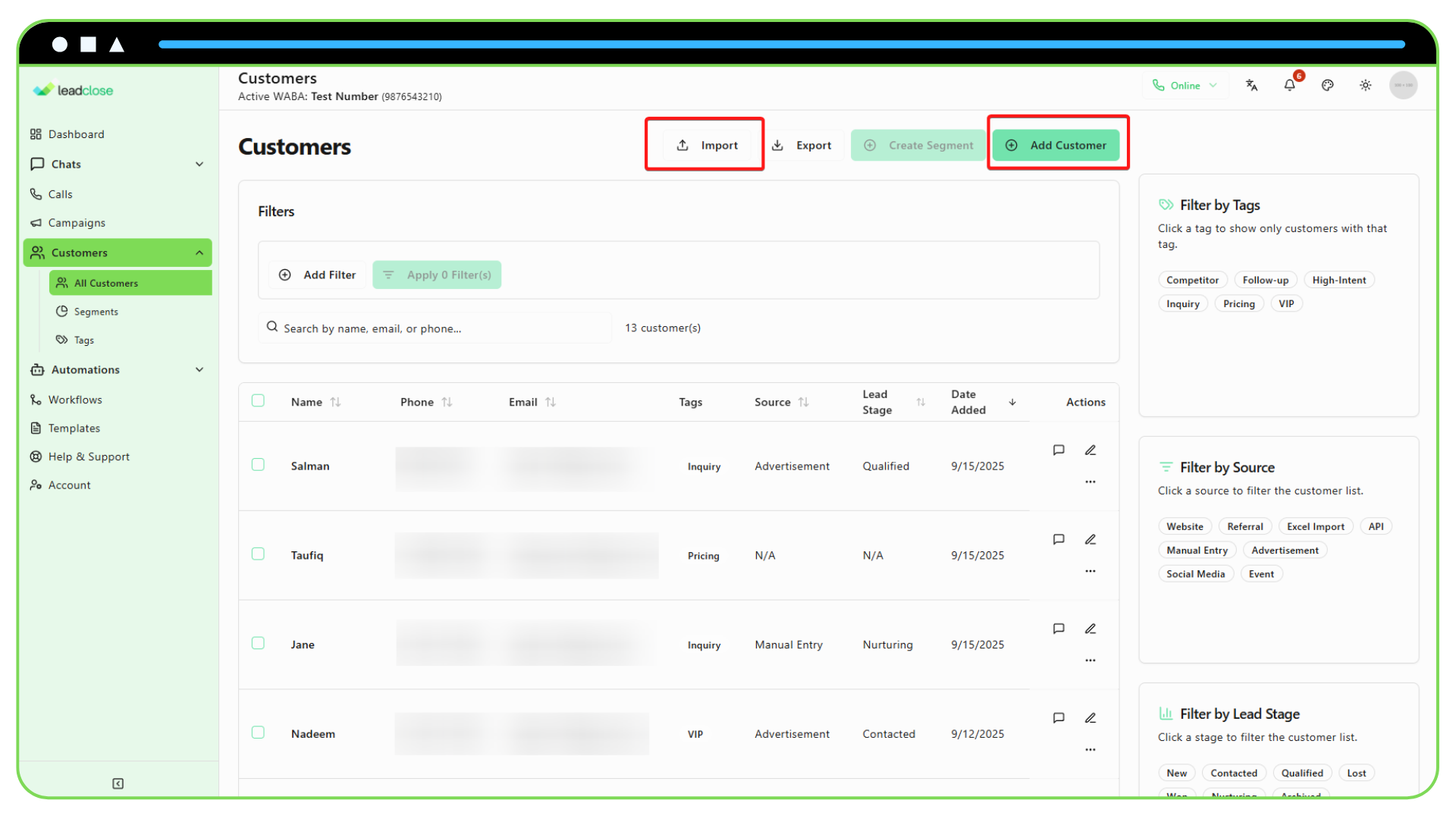Viewport: 1456px width, 819px height.
Task: Open chat icon on Salman's row
Action: pos(1059,449)
